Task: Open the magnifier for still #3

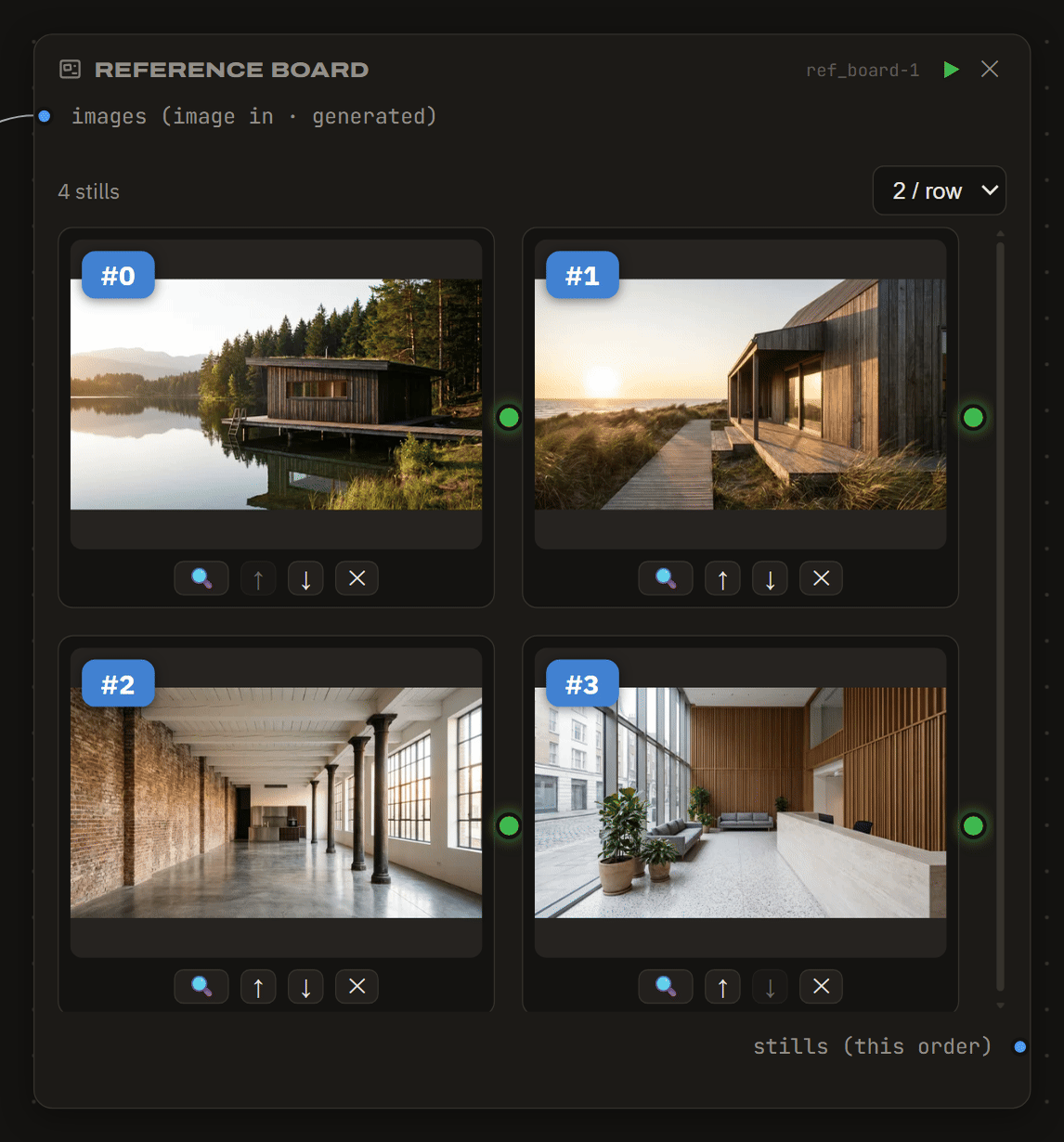Action: click(x=666, y=987)
